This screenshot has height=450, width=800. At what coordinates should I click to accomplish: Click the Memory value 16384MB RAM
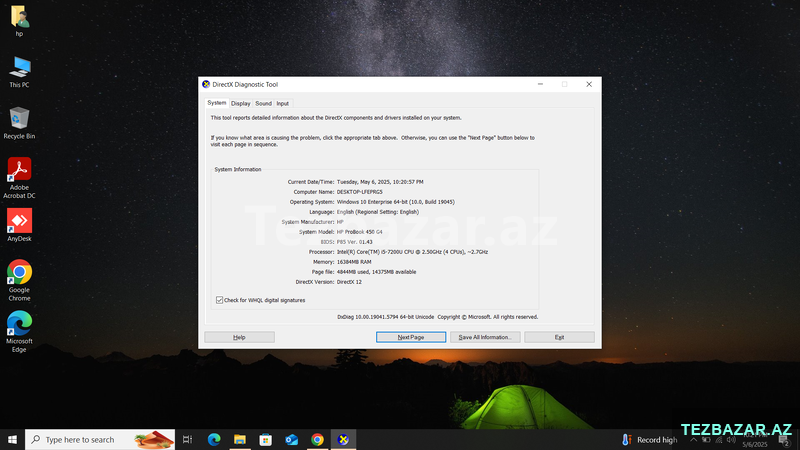(x=354, y=262)
